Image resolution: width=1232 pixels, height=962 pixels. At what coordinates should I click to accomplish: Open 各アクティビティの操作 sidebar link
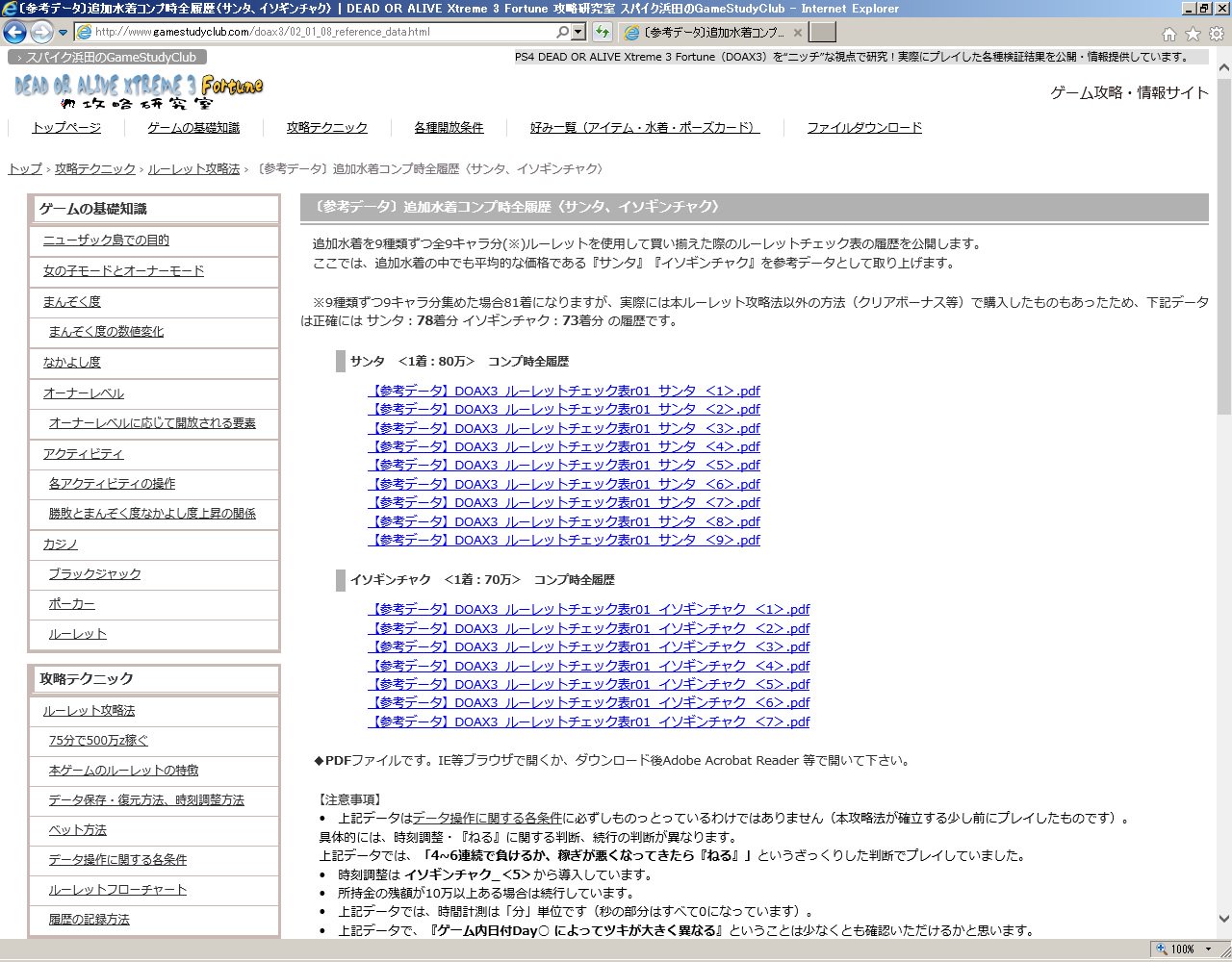(113, 483)
